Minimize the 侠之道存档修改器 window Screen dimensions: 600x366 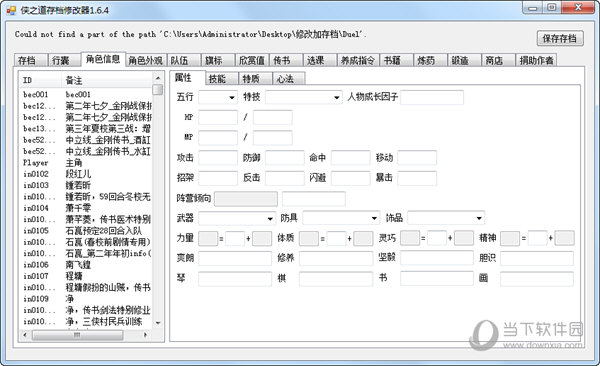point(533,8)
